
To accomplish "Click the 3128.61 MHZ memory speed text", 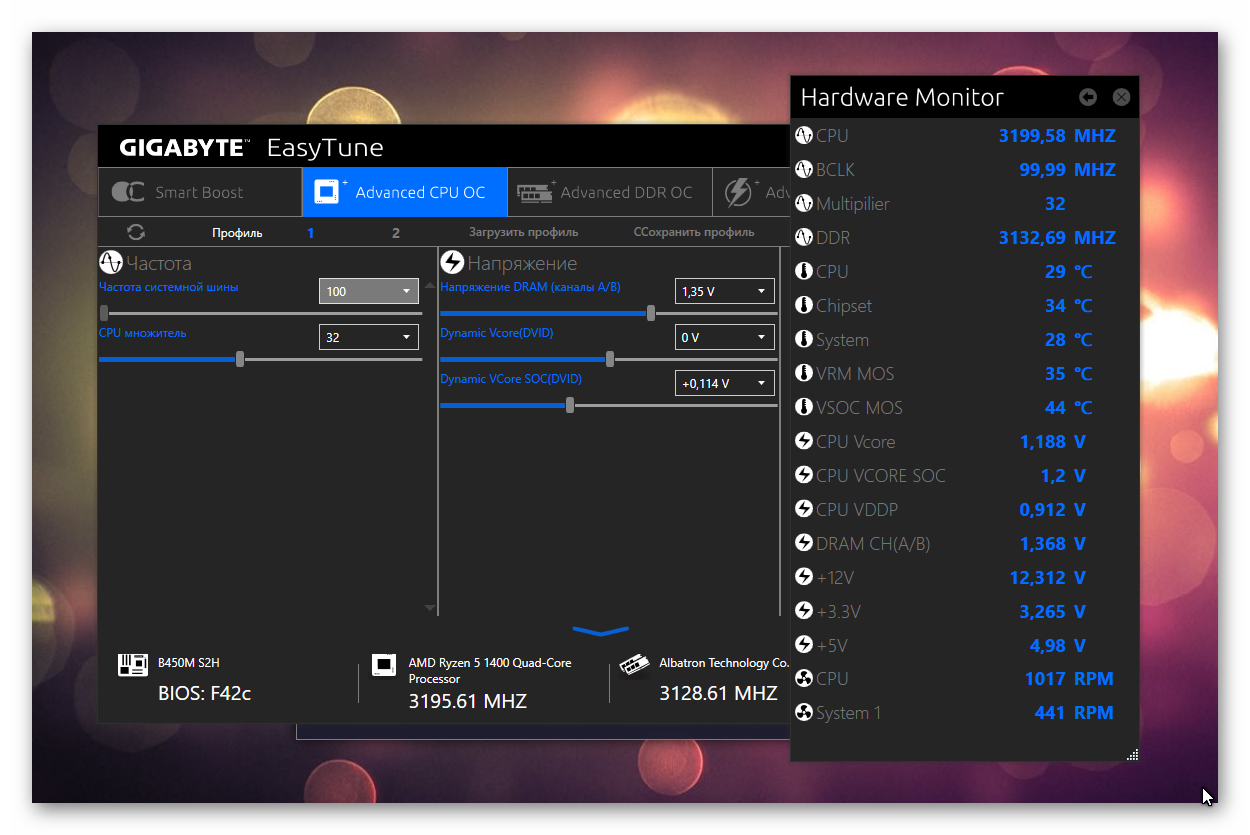I will point(718,692).
